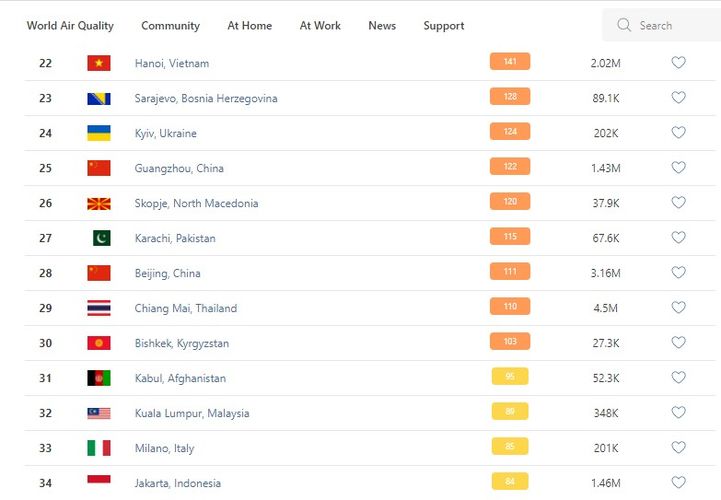
Task: Favorite Hanoi, Vietnam with heart icon
Action: pyautogui.click(x=678, y=63)
